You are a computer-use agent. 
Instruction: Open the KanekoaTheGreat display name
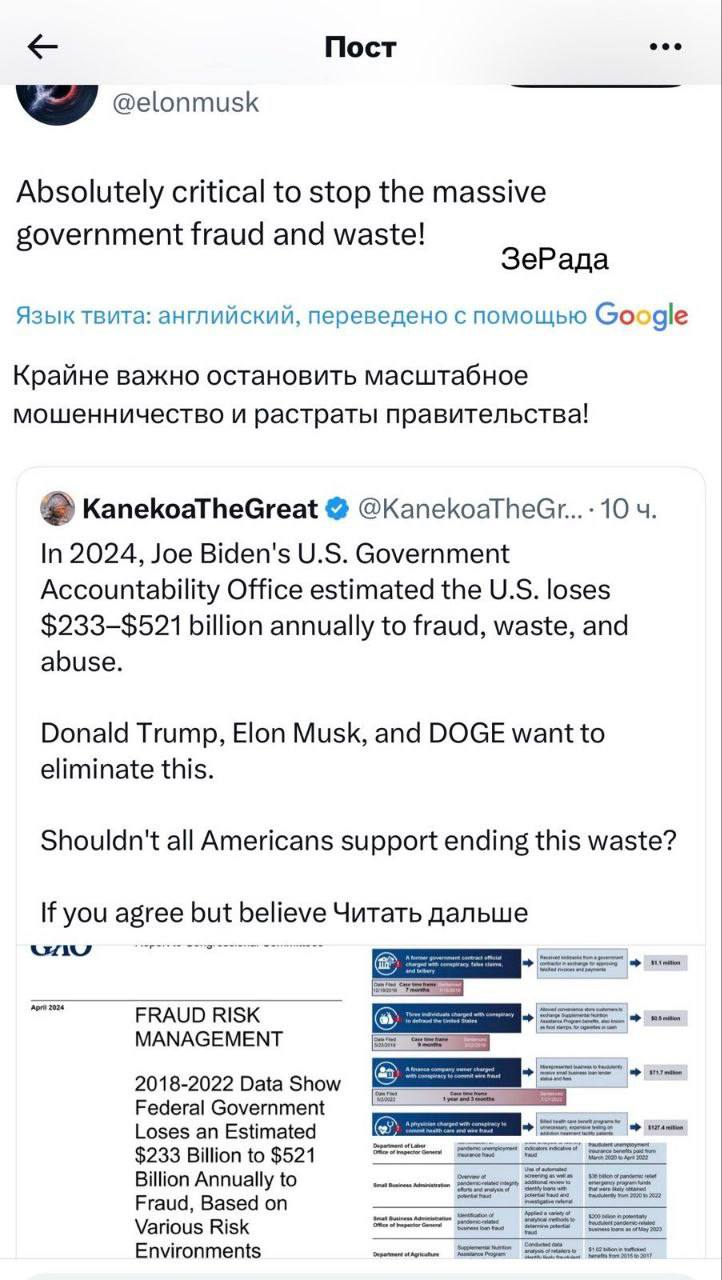coord(200,509)
